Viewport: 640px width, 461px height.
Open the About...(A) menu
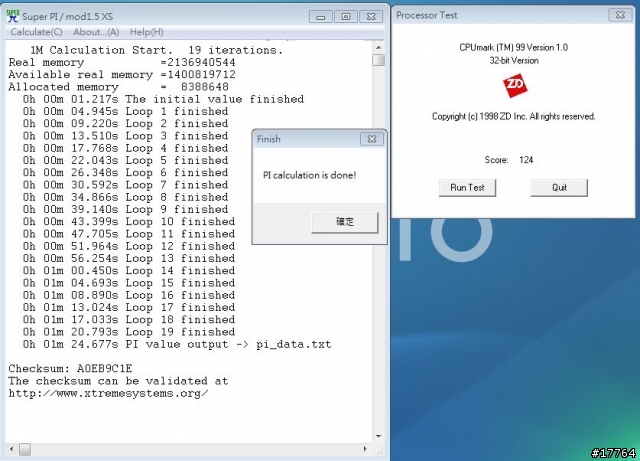96,32
